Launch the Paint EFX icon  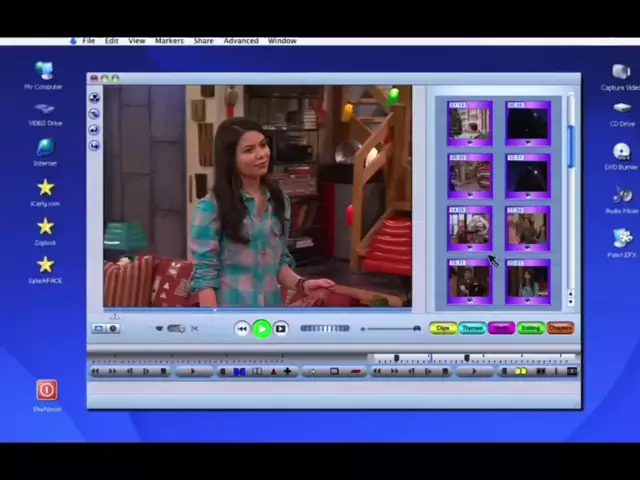[x=622, y=238]
